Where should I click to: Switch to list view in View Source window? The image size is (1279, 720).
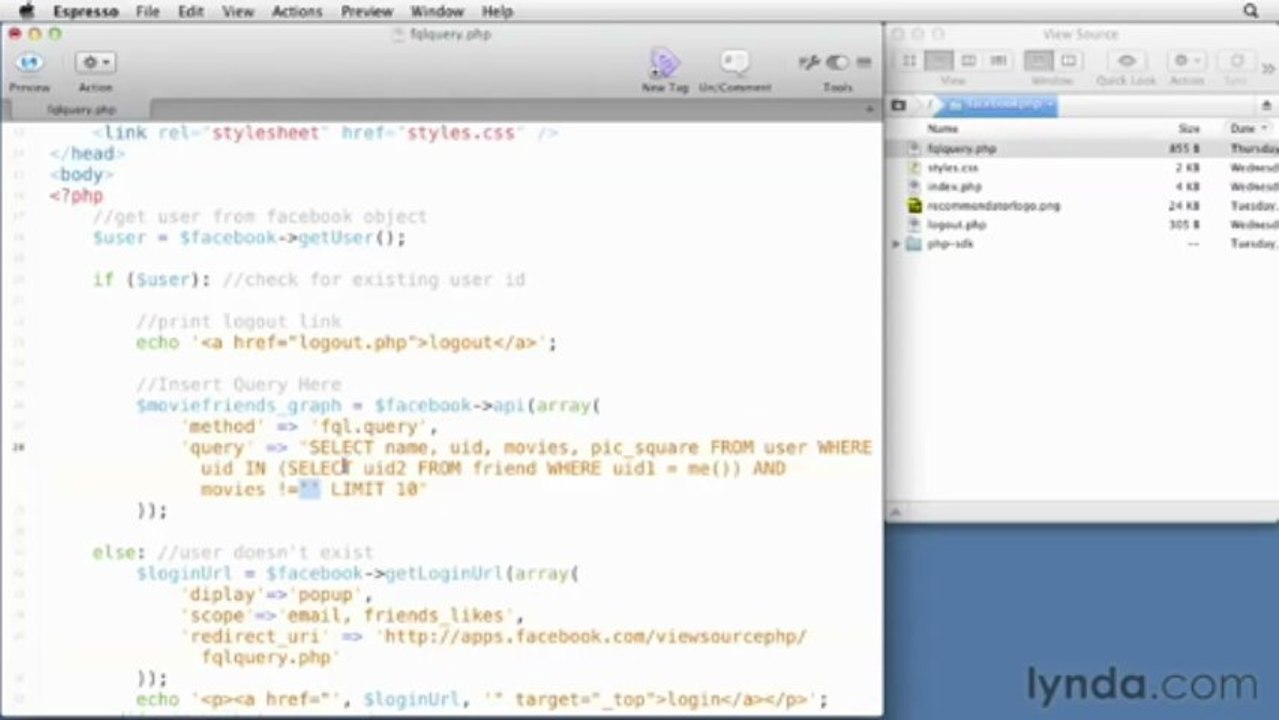click(939, 61)
